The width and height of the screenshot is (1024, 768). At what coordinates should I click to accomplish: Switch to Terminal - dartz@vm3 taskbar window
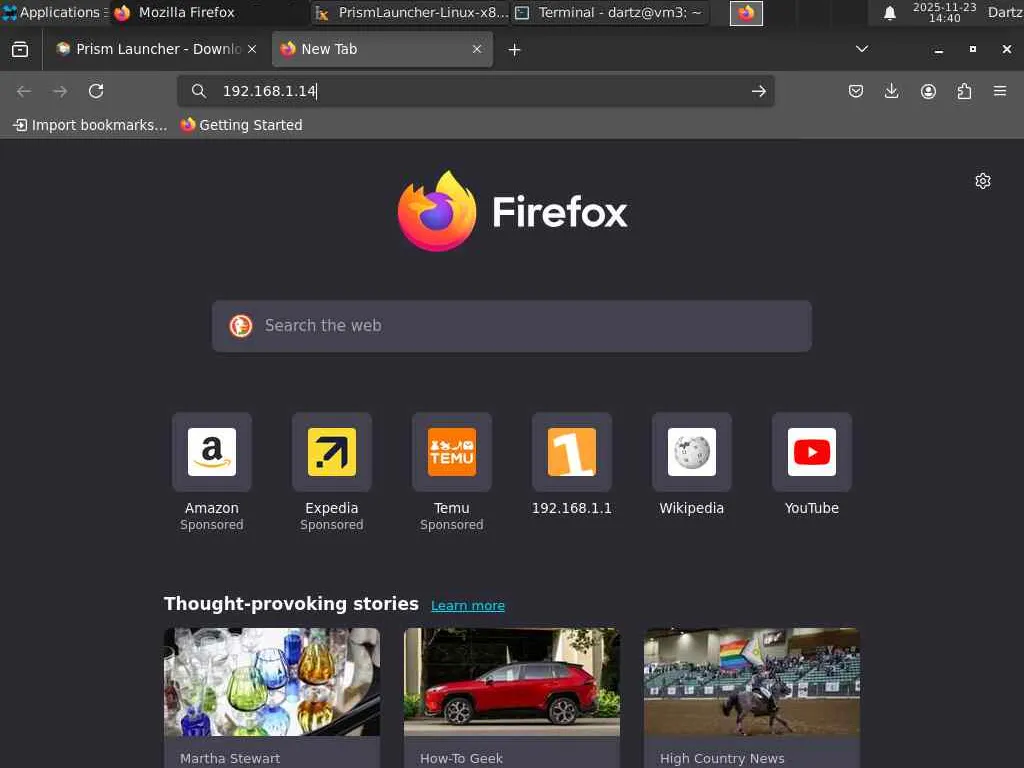coord(610,12)
